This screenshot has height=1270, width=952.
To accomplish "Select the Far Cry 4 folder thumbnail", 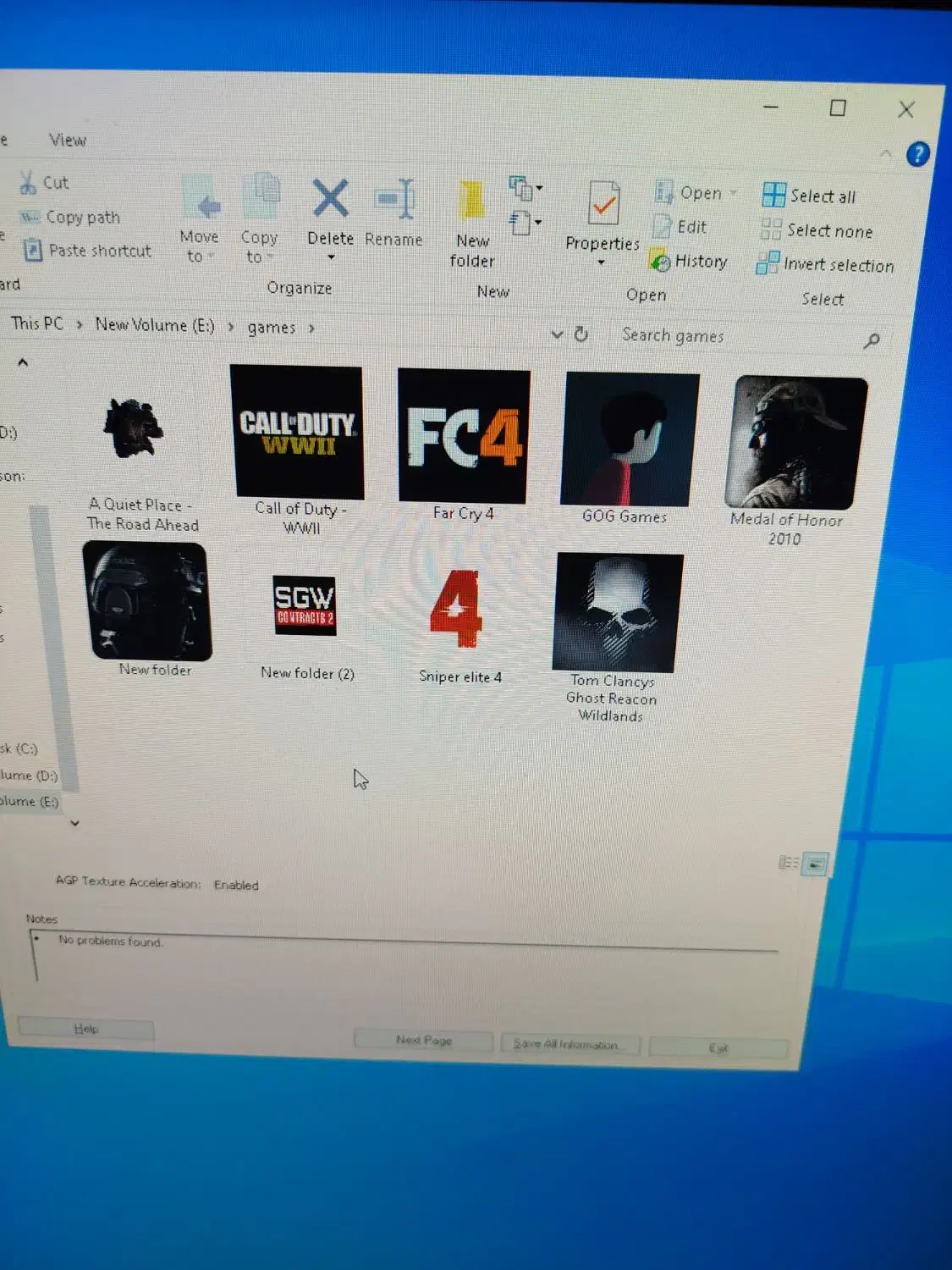I will 464,436.
